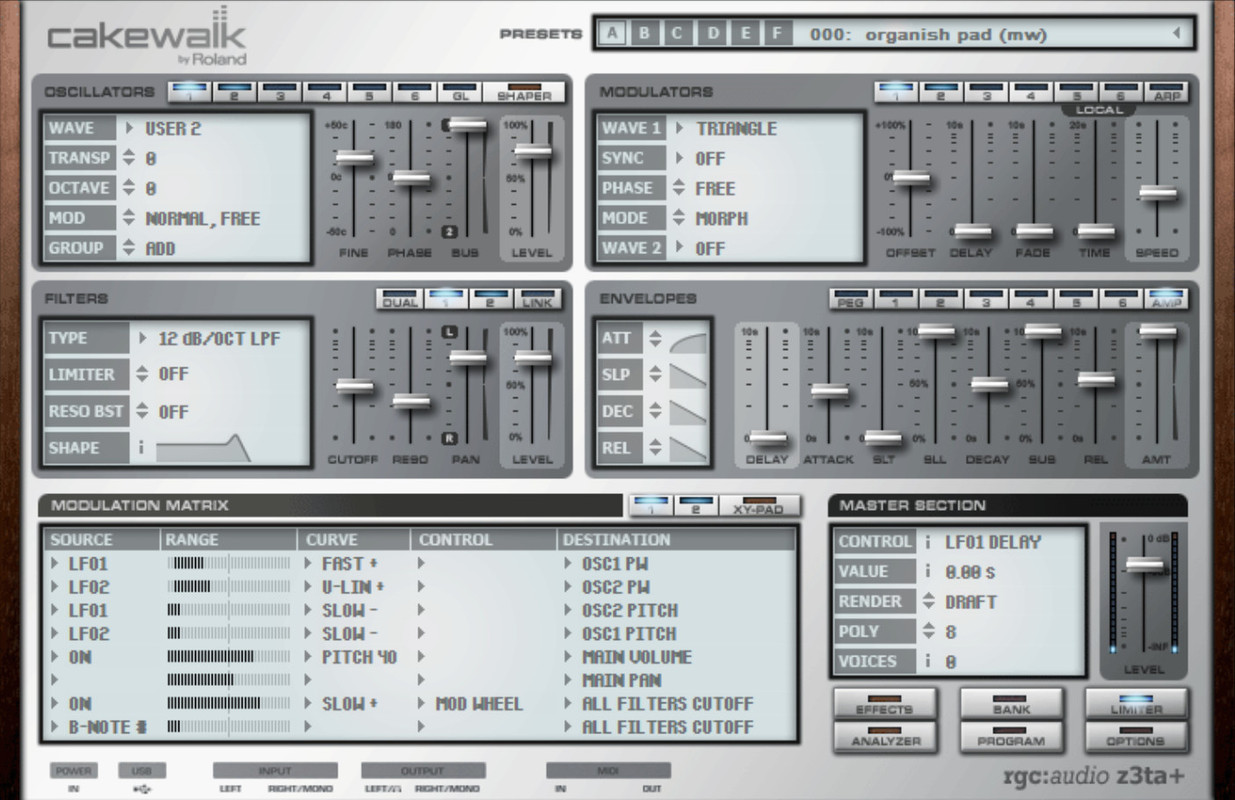Switch to modulation matrix page 2
Image resolution: width=1235 pixels, height=800 pixels.
(x=696, y=506)
